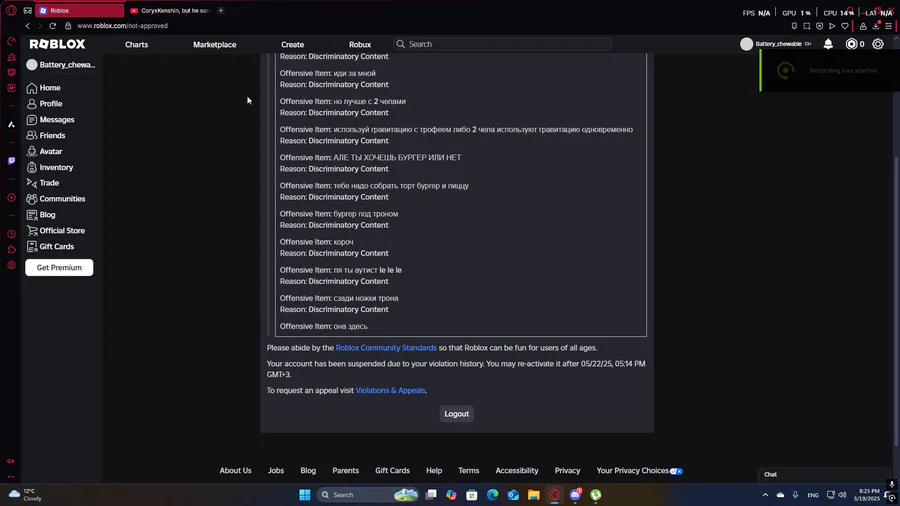Open browser history from Opera sidebar
This screenshot has width=900, height=506.
11,234
